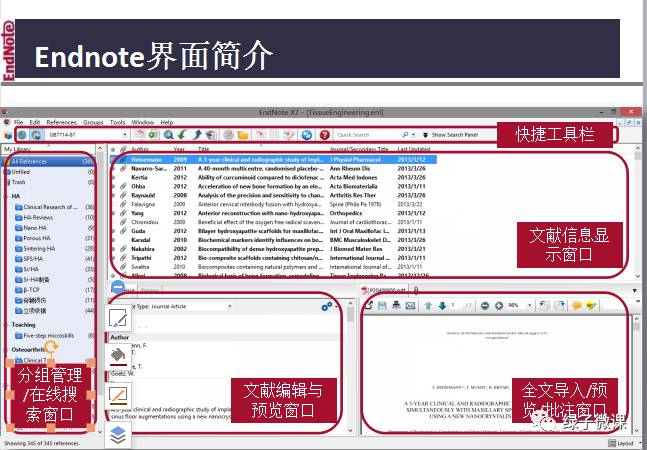The image size is (647, 450).
Task: Click the Copy to Local Library icon
Action: pyautogui.click(x=139, y=134)
